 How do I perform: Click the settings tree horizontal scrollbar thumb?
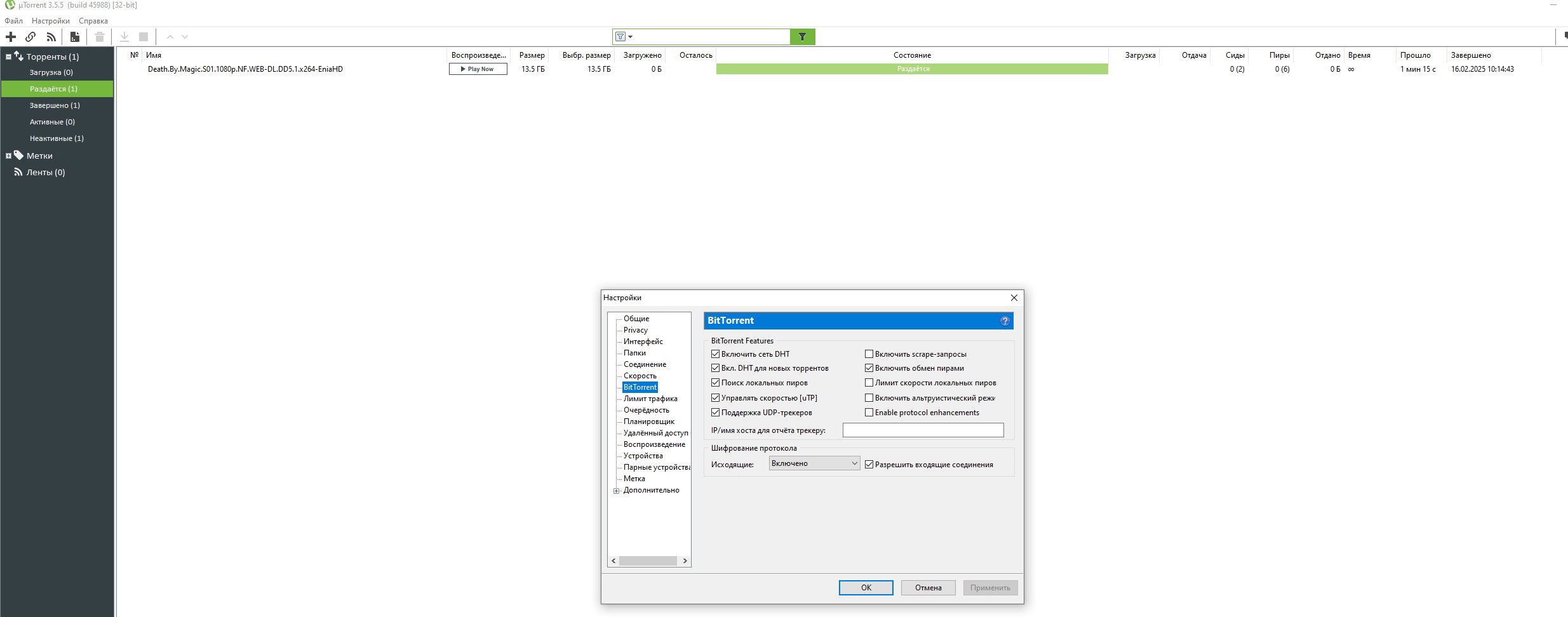648,561
